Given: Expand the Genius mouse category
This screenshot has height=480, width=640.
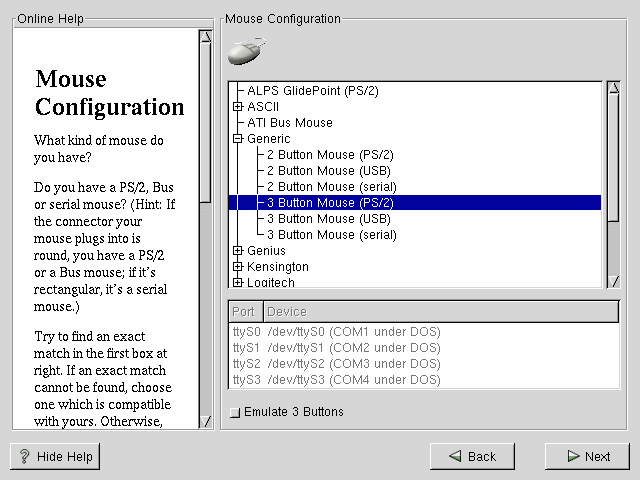Looking at the screenshot, I should pos(237,251).
